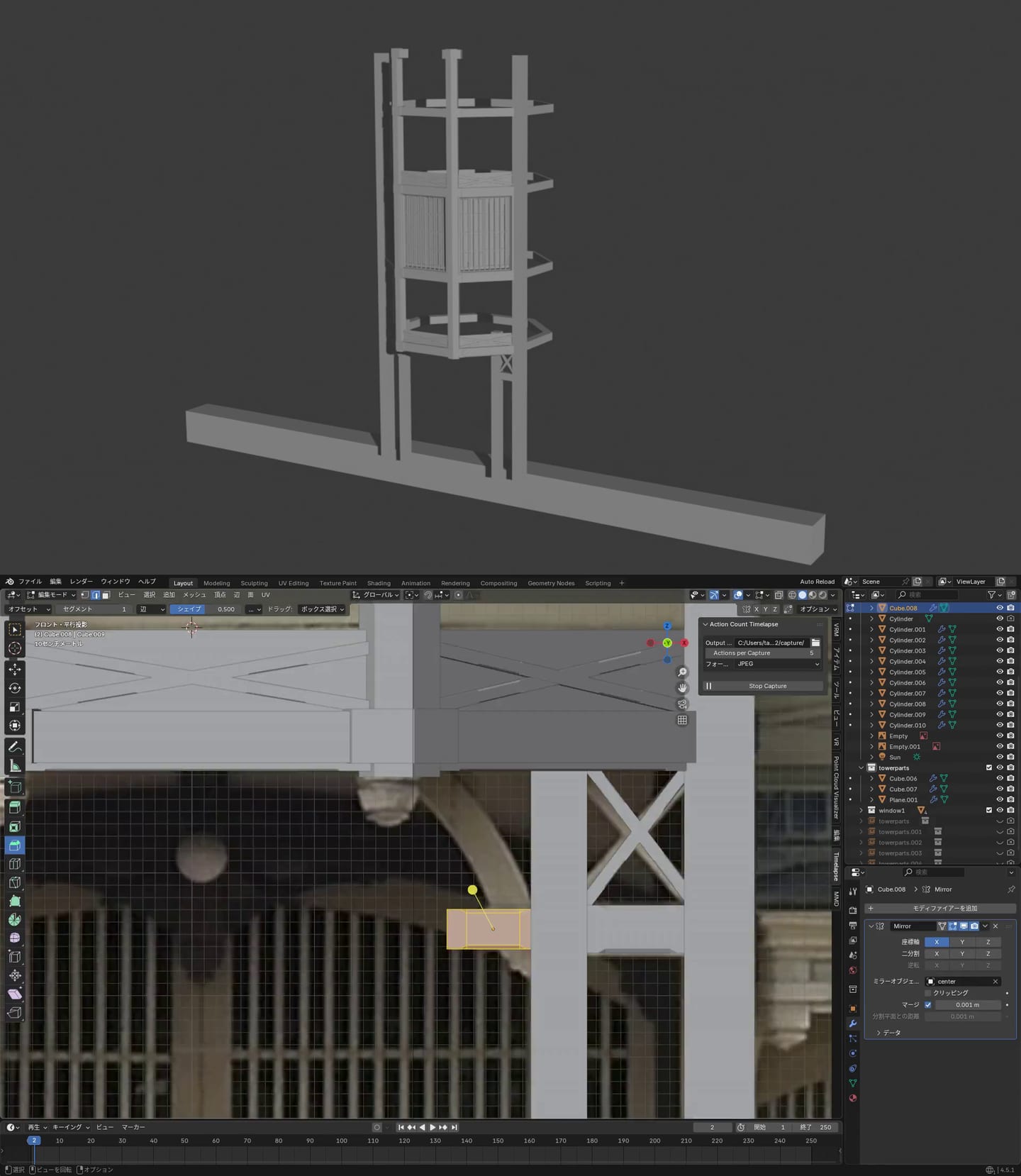
Task: Toggle mirror 座標軸 Y axis button
Action: [962, 942]
